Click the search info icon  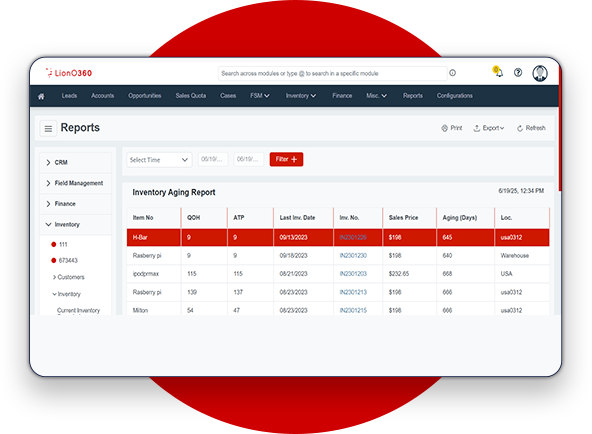click(453, 73)
